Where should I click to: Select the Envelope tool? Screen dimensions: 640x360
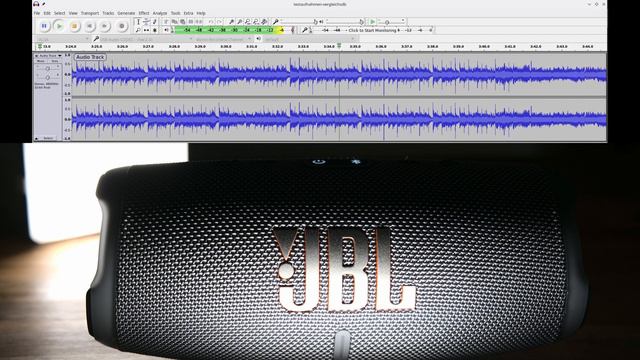[146, 22]
